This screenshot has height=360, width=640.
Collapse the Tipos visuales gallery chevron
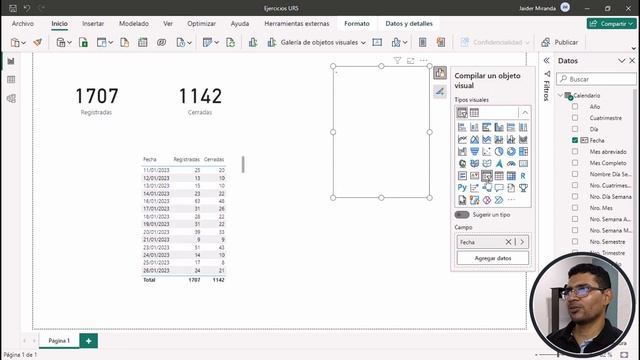click(x=525, y=113)
